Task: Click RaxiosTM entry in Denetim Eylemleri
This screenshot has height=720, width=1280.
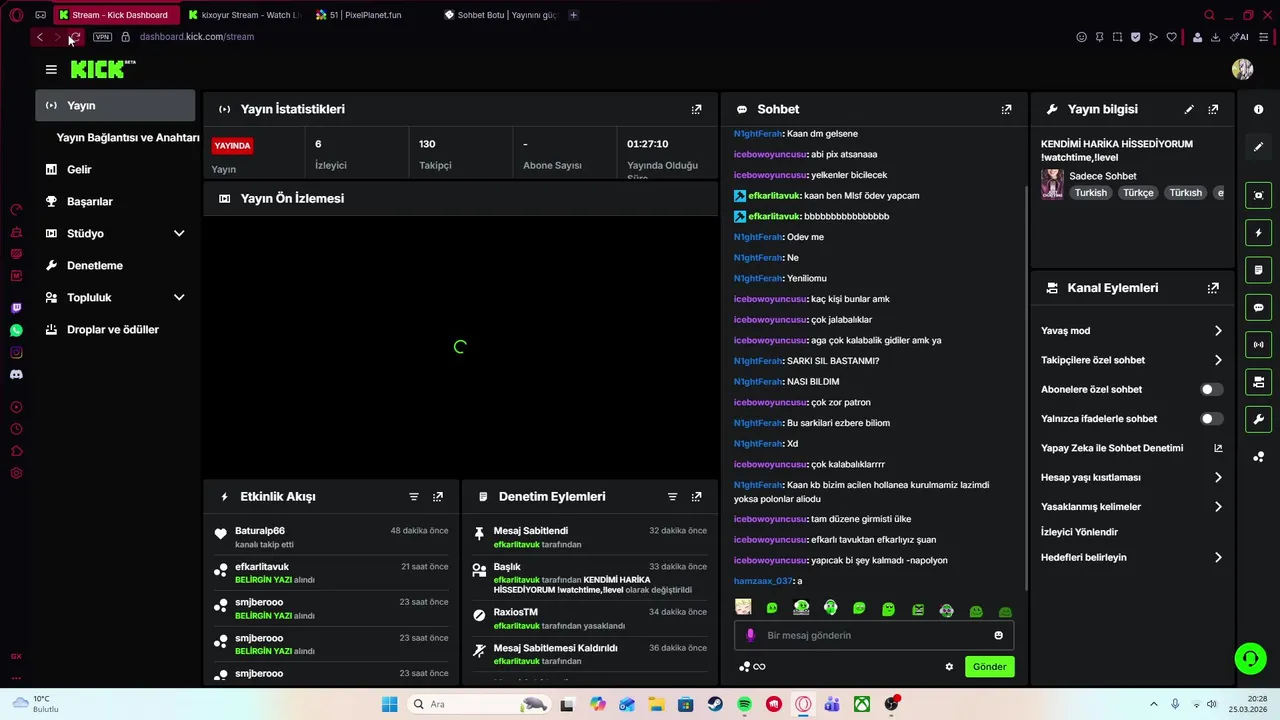Action: (590, 618)
